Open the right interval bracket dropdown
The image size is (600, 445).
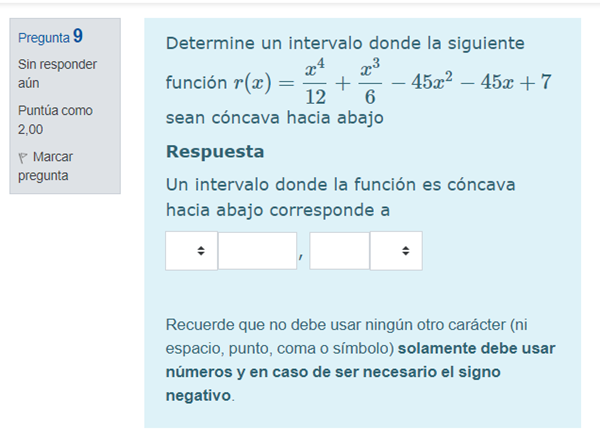[396, 251]
